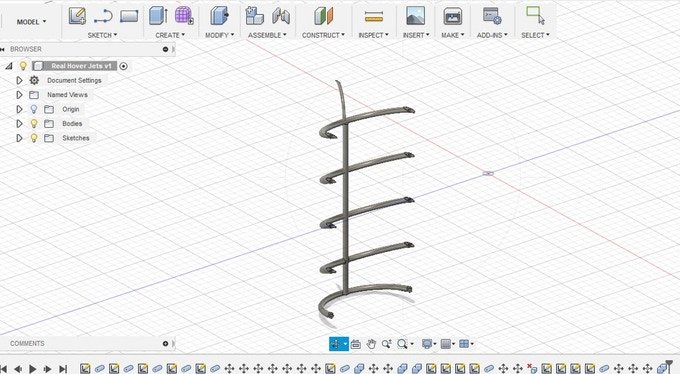Viewport: 680px width, 374px height.
Task: Open the Orbit type dropdown arrow
Action: (345, 344)
